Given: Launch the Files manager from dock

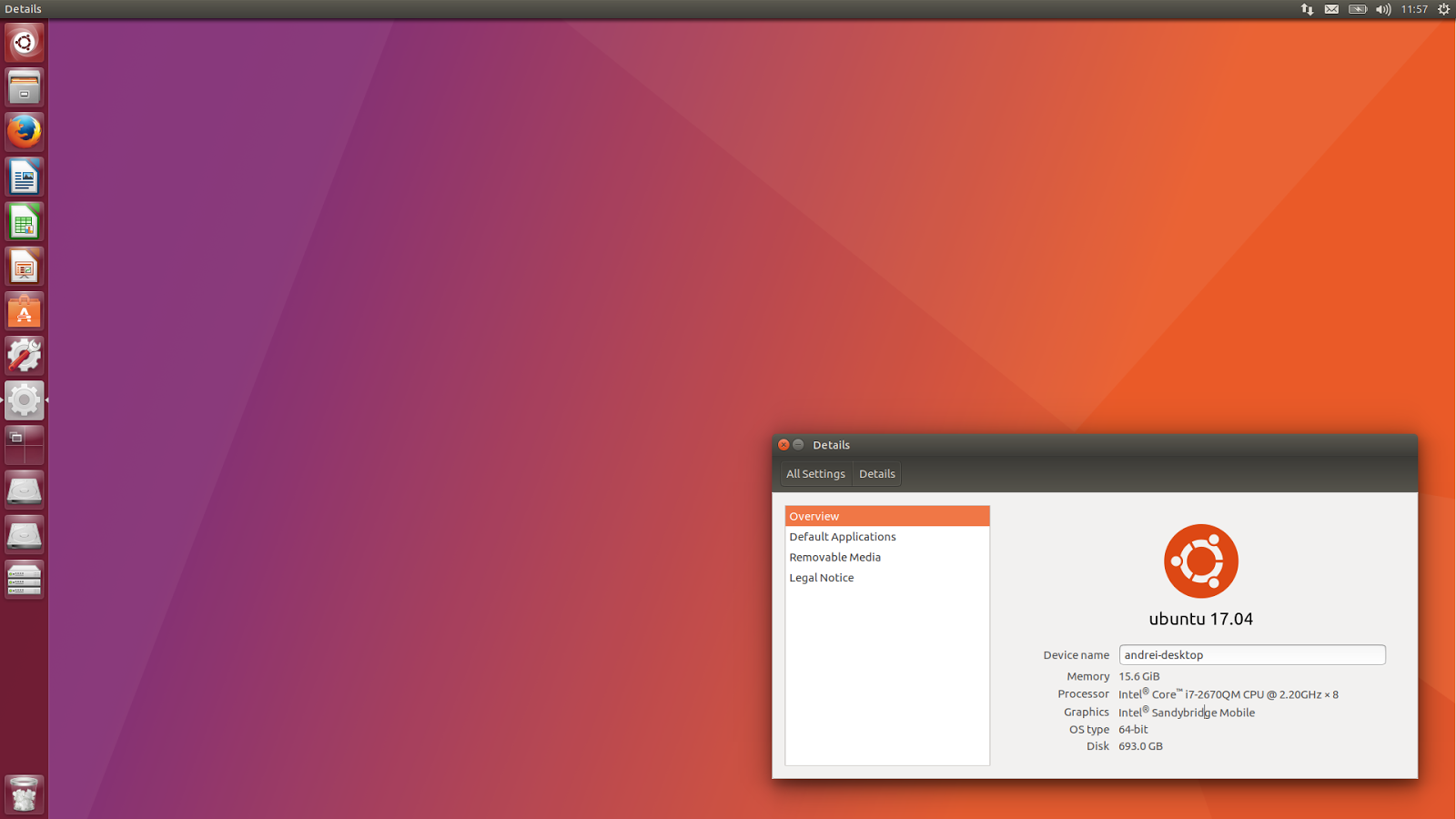Looking at the screenshot, I should tap(24, 87).
